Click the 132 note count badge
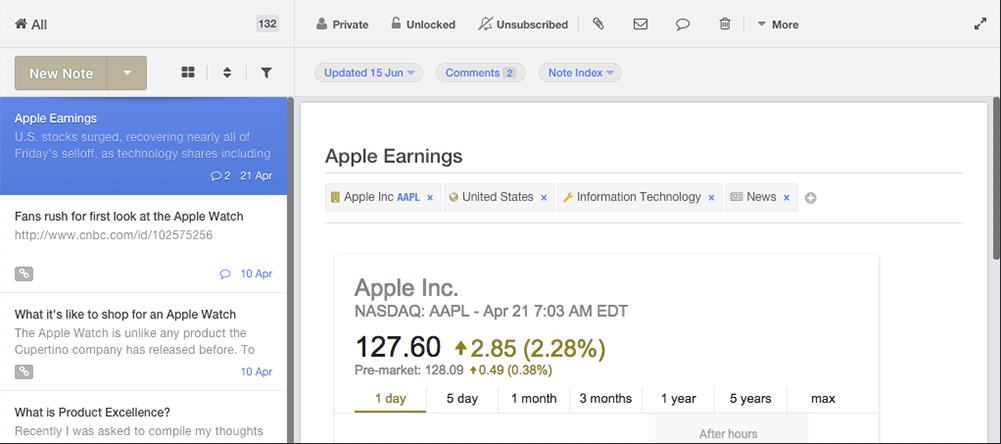This screenshot has height=444, width=1001. [x=267, y=24]
